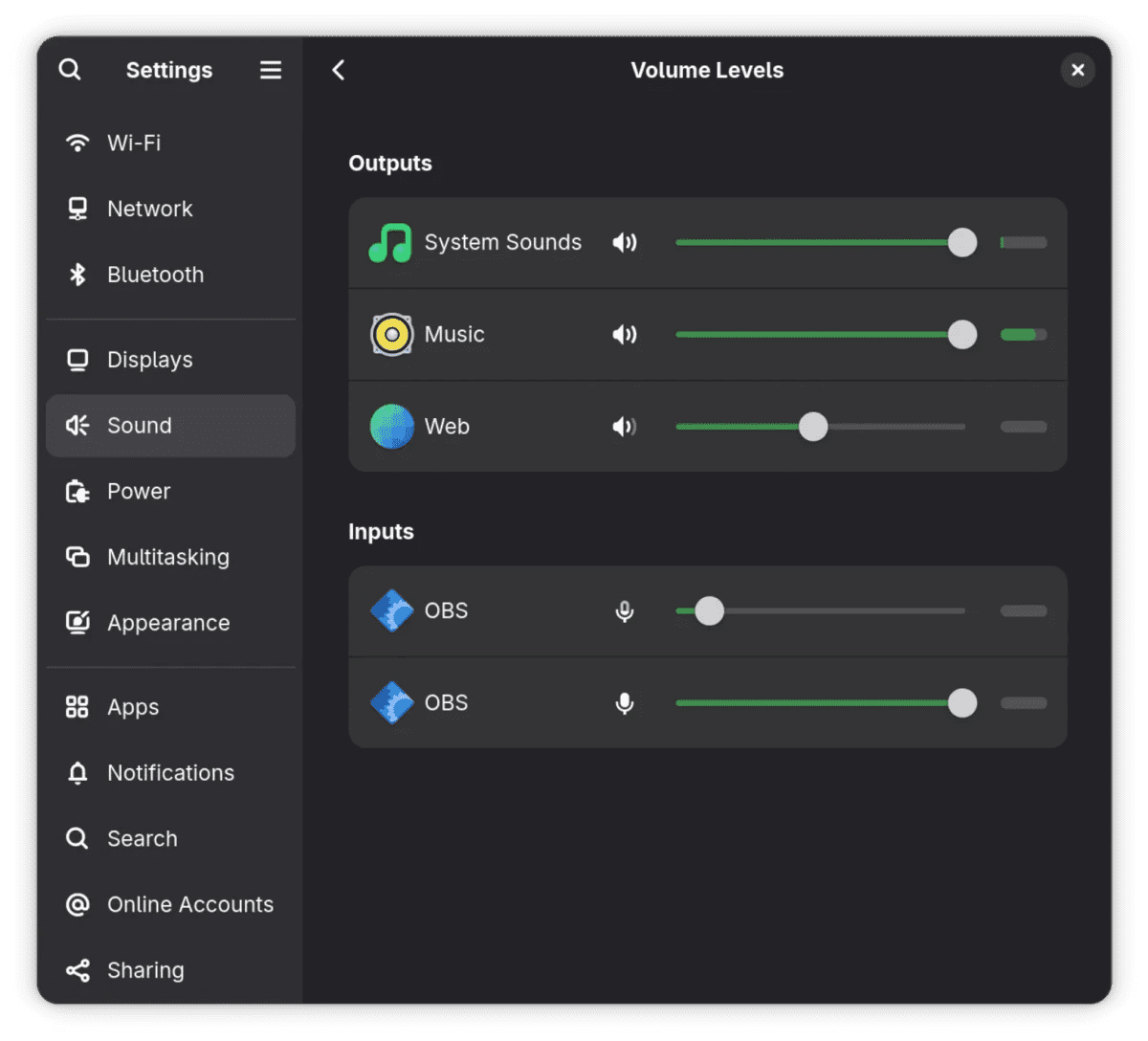Mute the second OBS microphone input

tap(625, 703)
